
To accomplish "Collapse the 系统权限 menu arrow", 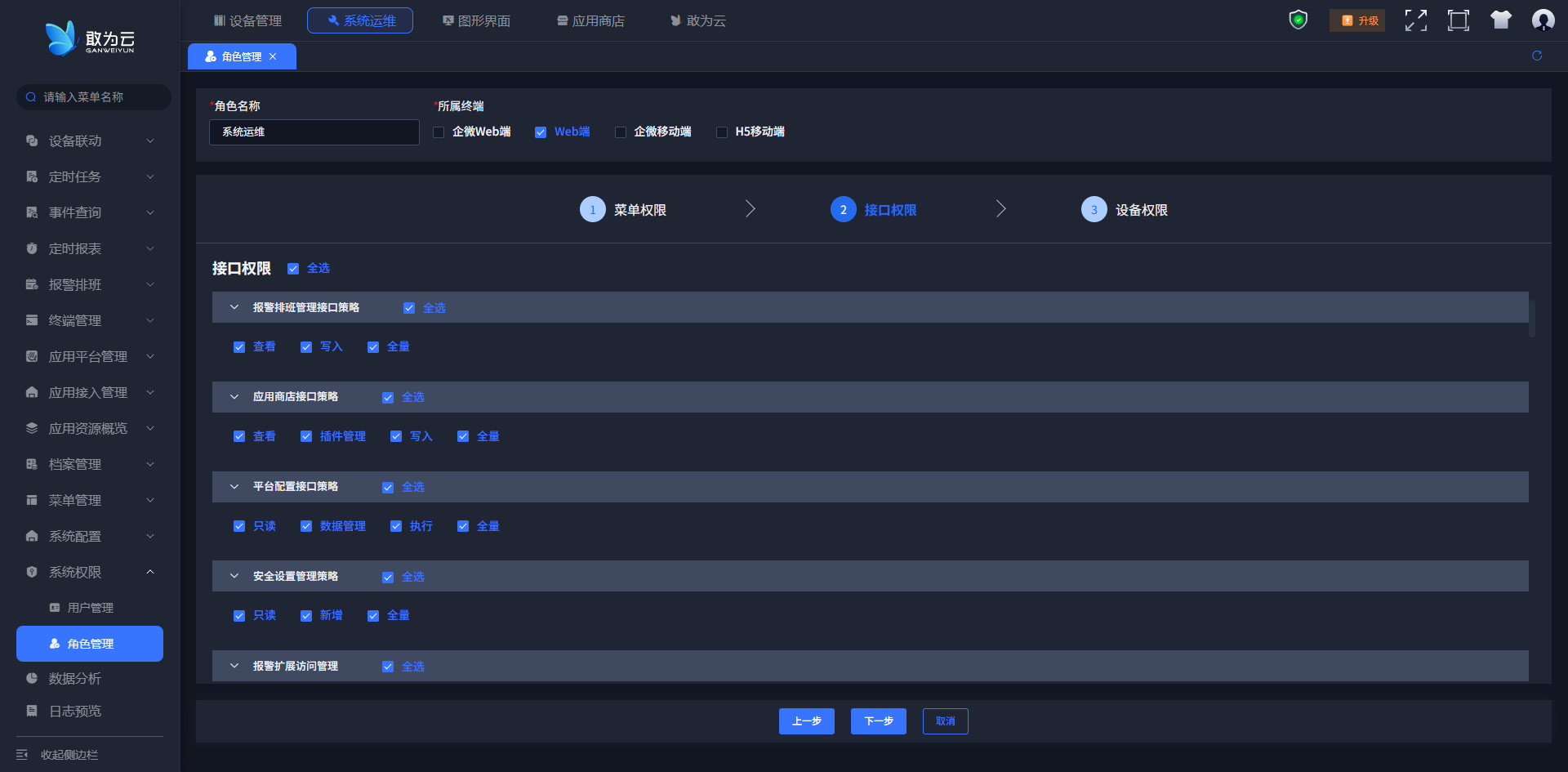I will pos(150,572).
